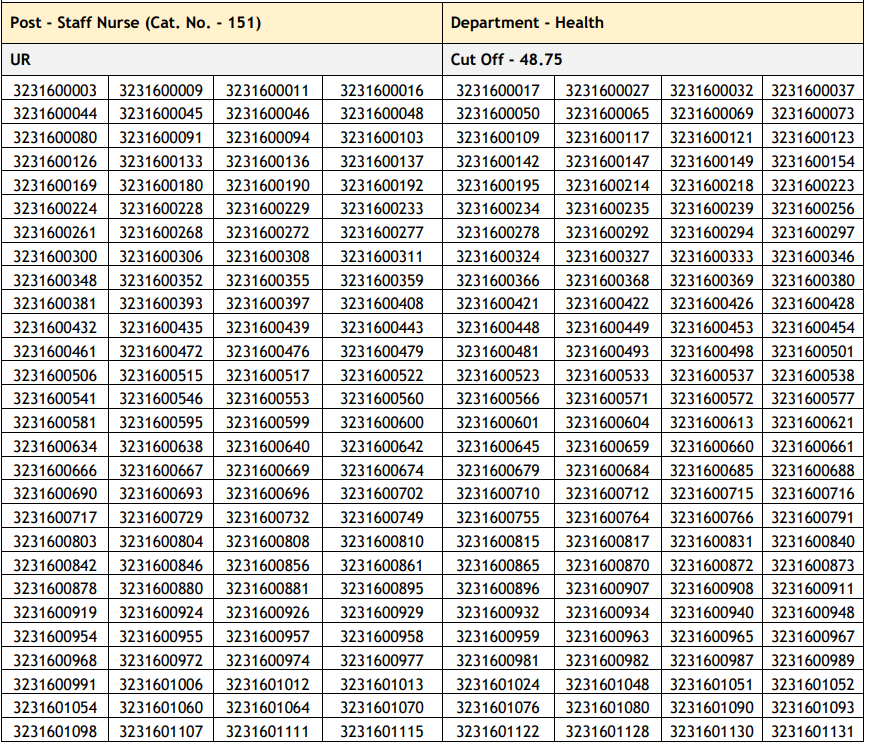873x744 pixels.
Task: Select roll number 3231600755
Action: click(x=498, y=517)
